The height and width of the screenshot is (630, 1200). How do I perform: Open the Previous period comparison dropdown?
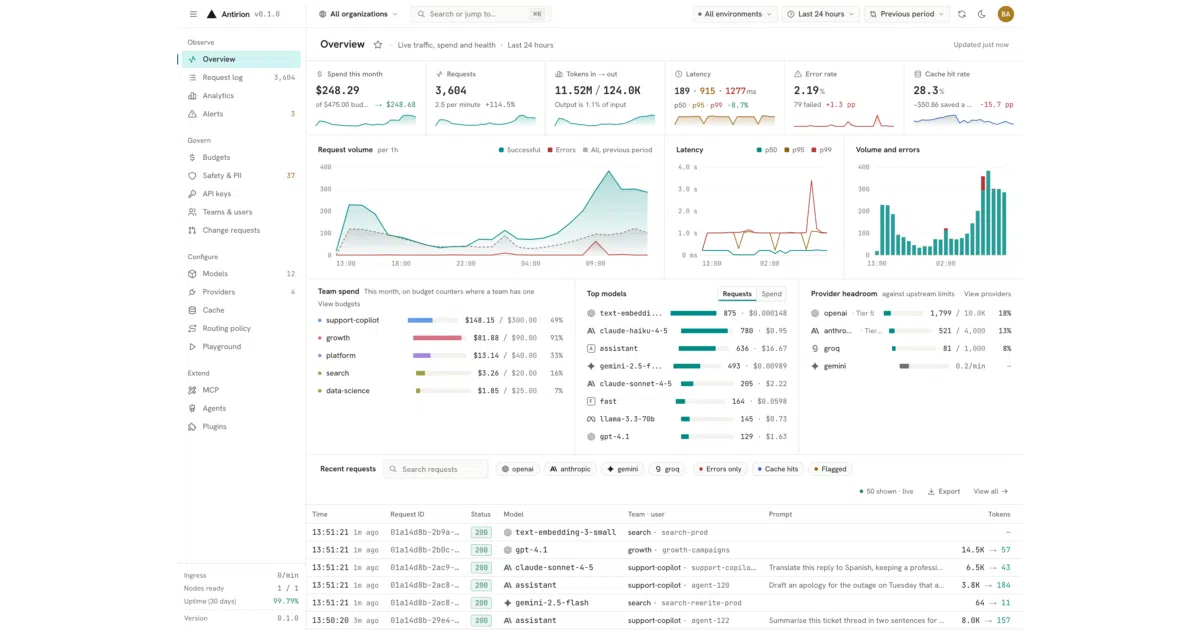point(905,14)
